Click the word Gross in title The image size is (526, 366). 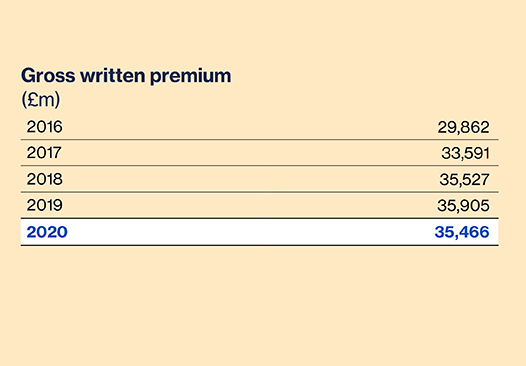48,75
